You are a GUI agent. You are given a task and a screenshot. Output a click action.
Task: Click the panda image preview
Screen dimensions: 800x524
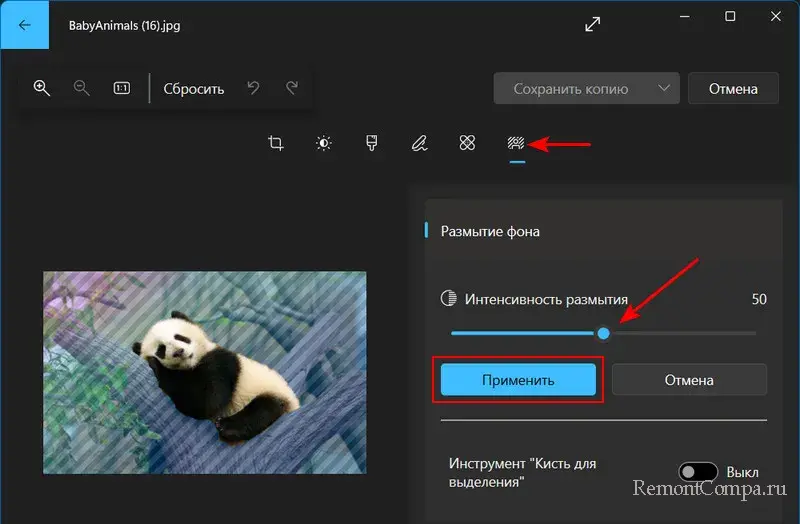(204, 372)
